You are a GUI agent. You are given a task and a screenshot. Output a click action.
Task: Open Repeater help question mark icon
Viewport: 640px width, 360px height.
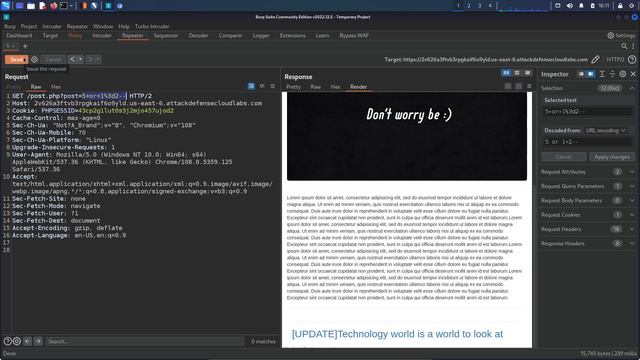point(632,60)
